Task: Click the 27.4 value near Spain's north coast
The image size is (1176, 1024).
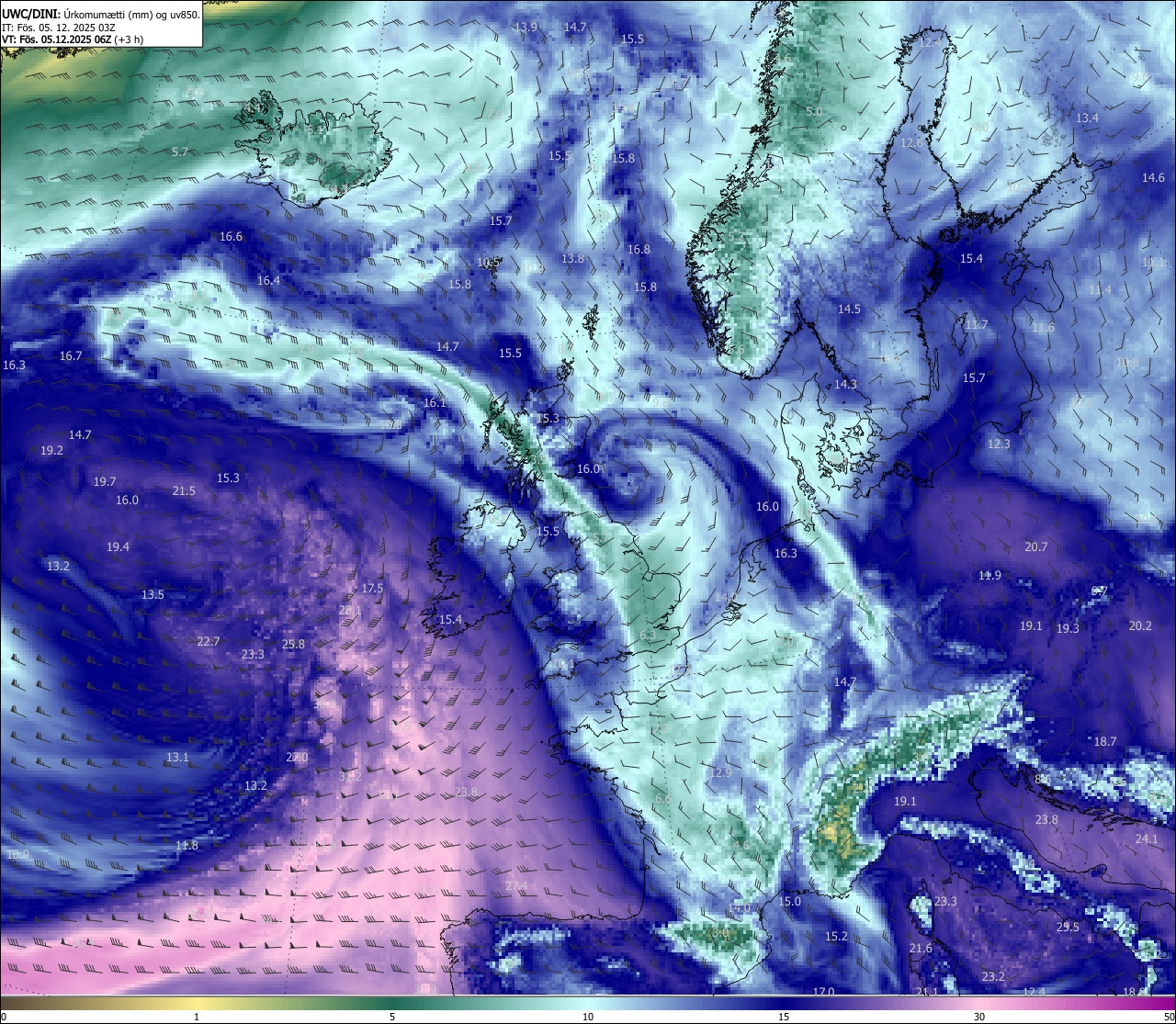Action: tap(516, 886)
